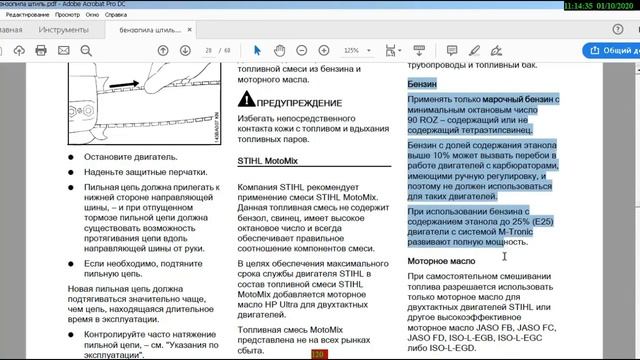Go to next page arrow
Viewport: 640px width, 360px height.
185,51
